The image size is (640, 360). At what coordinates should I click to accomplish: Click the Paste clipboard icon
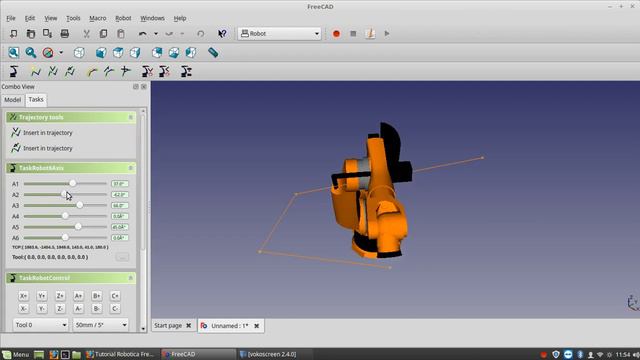click(120, 33)
